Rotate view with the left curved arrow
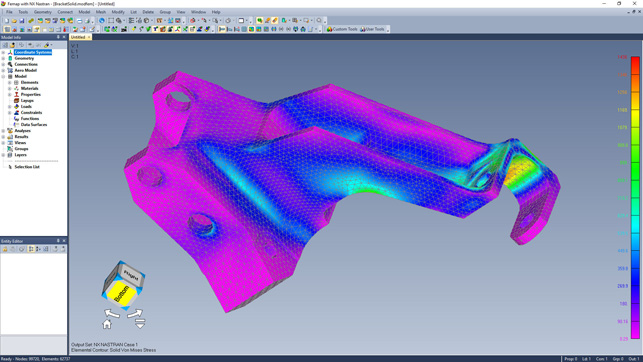Image resolution: width=643 pixels, height=362 pixels. click(x=112, y=314)
